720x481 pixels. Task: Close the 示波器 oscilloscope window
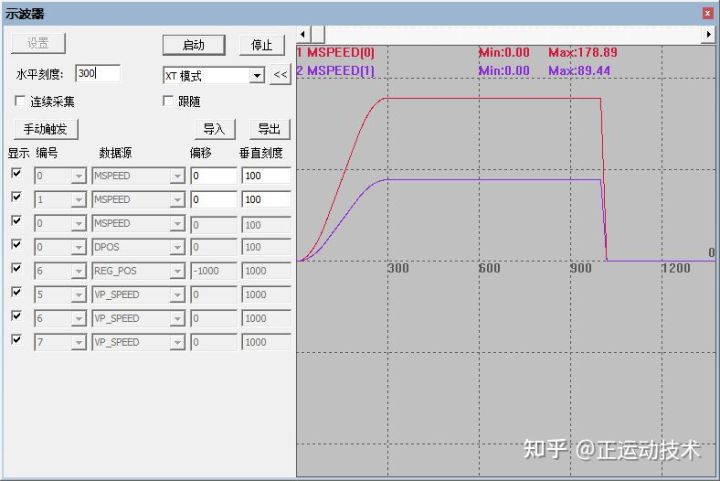pyautogui.click(x=708, y=13)
